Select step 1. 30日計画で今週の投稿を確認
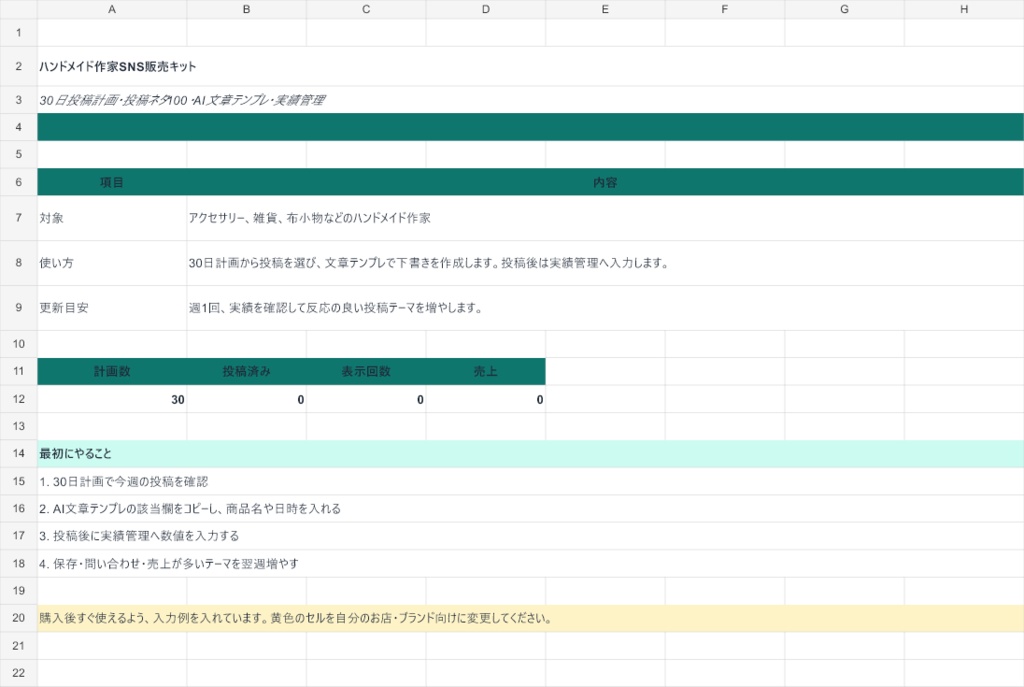Viewport: 1024px width, 687px height. point(530,481)
